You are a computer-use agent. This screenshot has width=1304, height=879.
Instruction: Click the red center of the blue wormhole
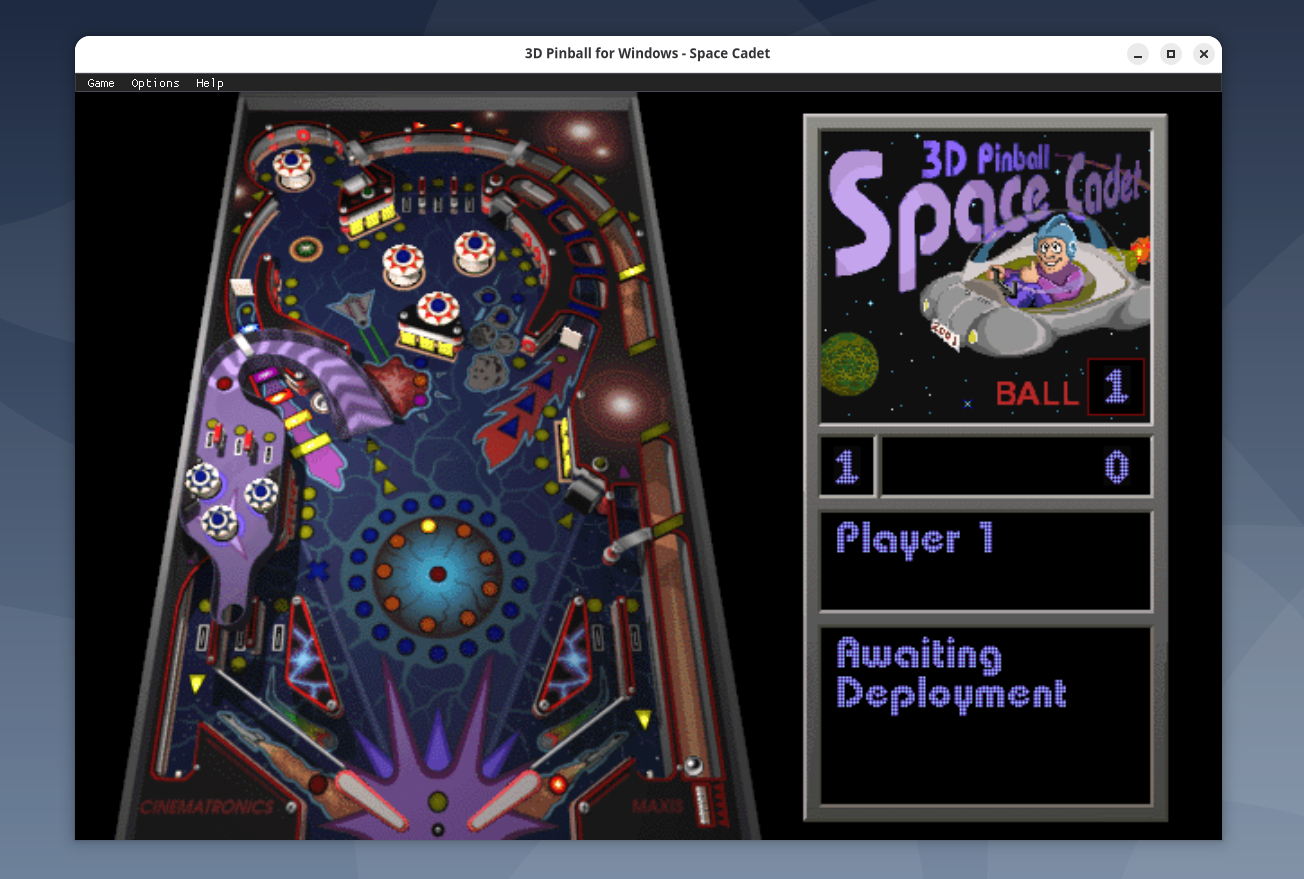[437, 574]
